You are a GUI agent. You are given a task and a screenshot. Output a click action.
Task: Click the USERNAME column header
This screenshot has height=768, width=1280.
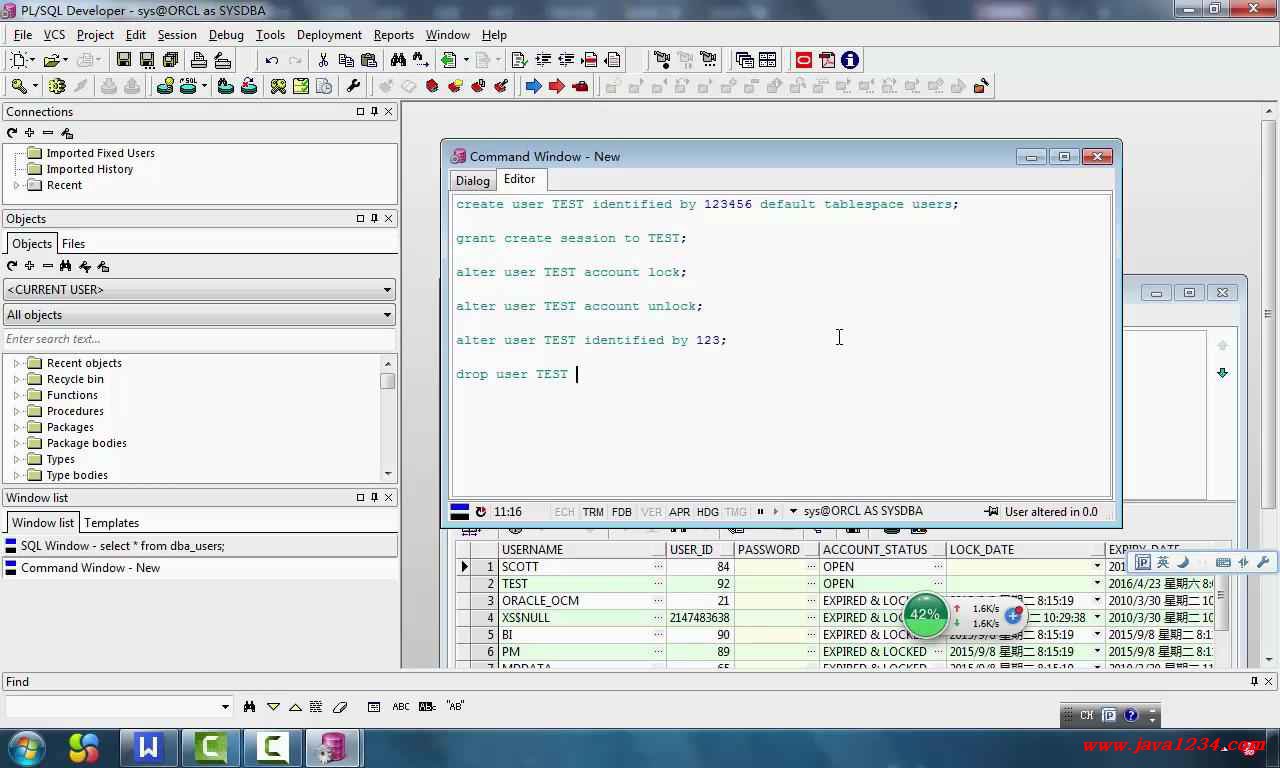tap(582, 550)
